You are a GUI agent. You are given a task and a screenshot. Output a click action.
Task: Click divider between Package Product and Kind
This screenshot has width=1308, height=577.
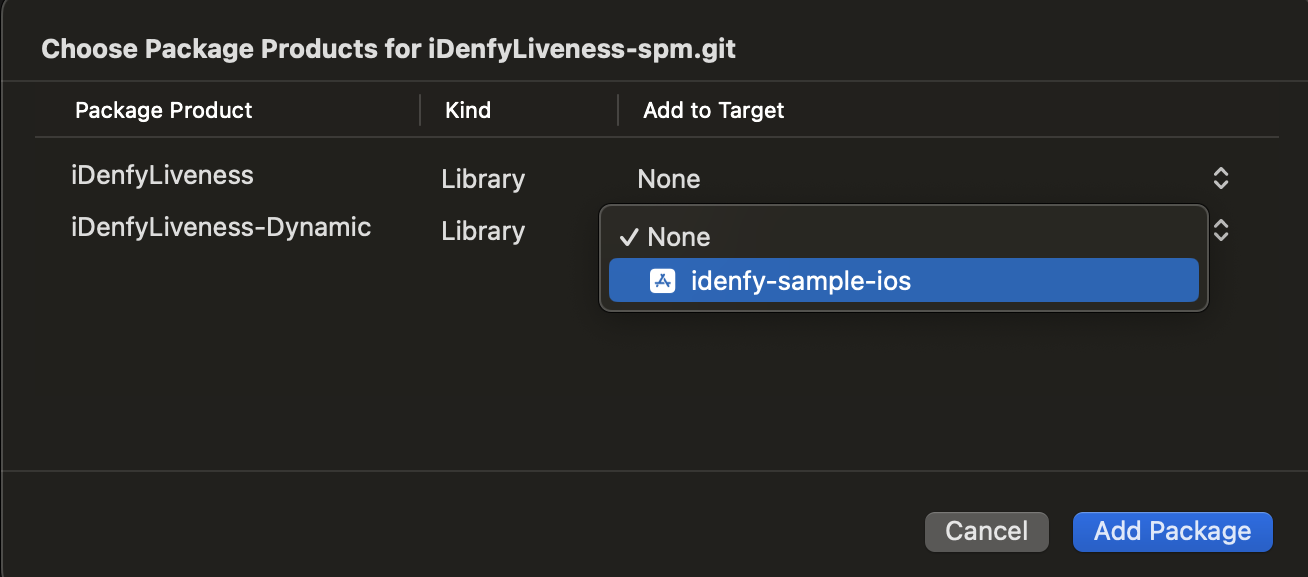pos(420,110)
